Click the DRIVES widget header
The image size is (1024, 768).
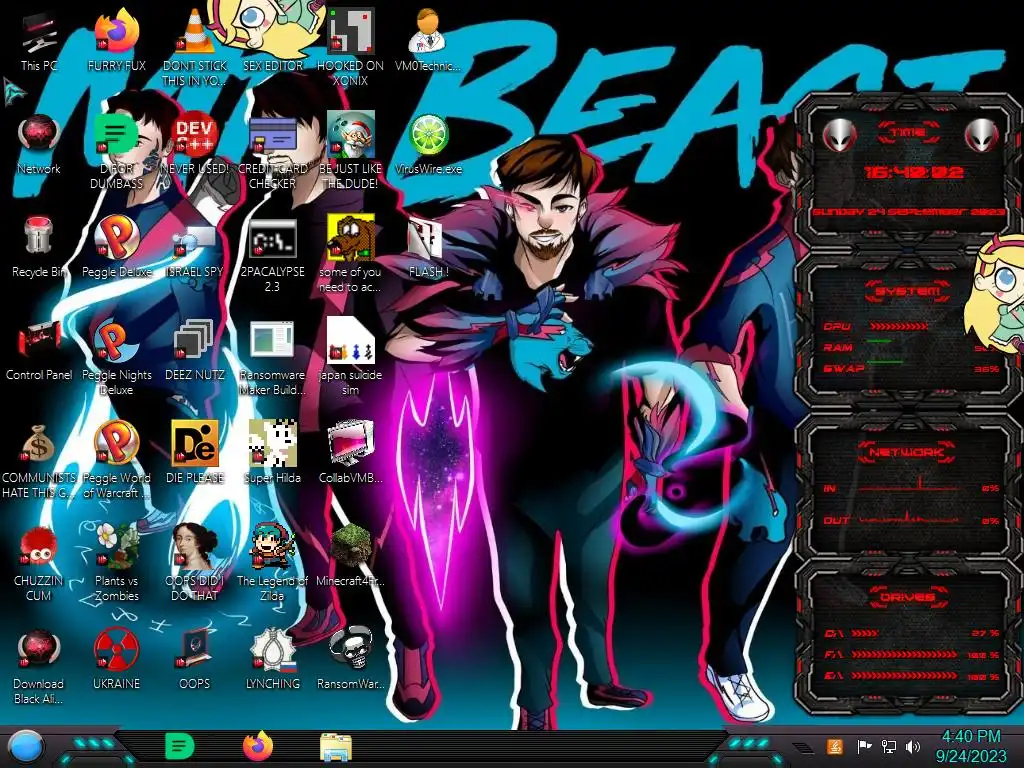[x=908, y=597]
